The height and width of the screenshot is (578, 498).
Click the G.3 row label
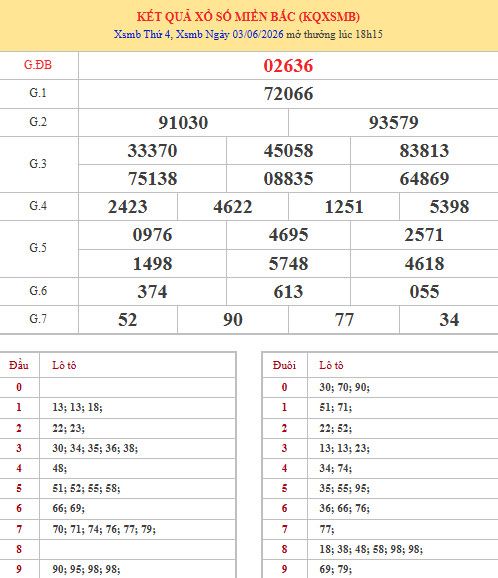(x=38, y=163)
